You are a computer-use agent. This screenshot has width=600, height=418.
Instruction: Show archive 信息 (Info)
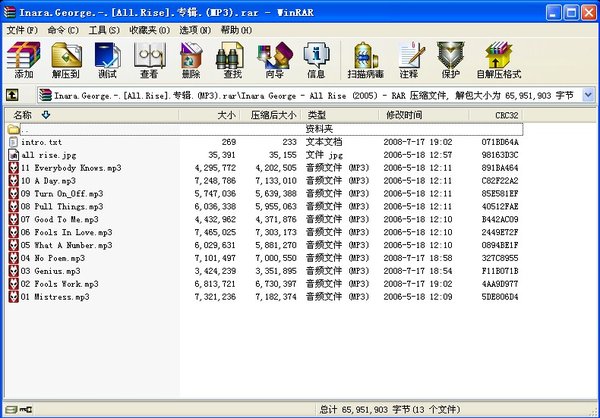(316, 59)
